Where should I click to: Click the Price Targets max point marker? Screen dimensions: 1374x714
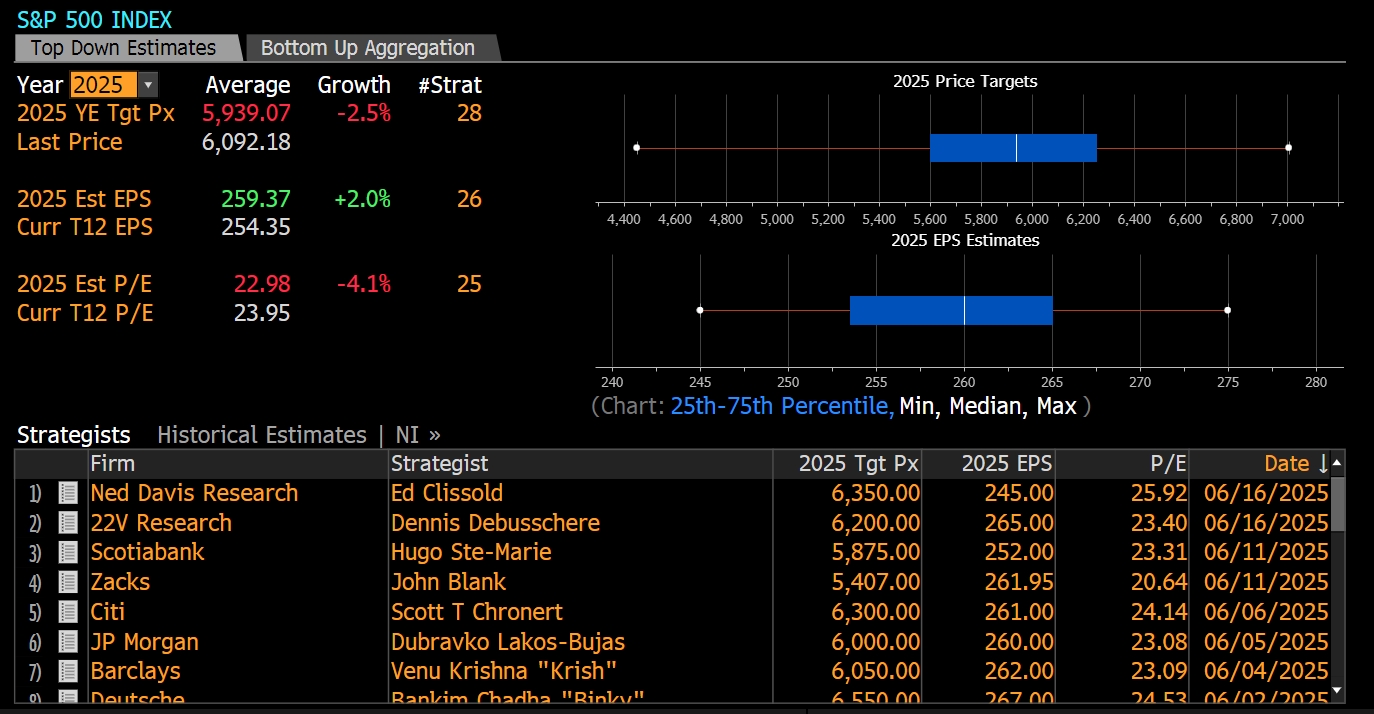[x=1288, y=148]
